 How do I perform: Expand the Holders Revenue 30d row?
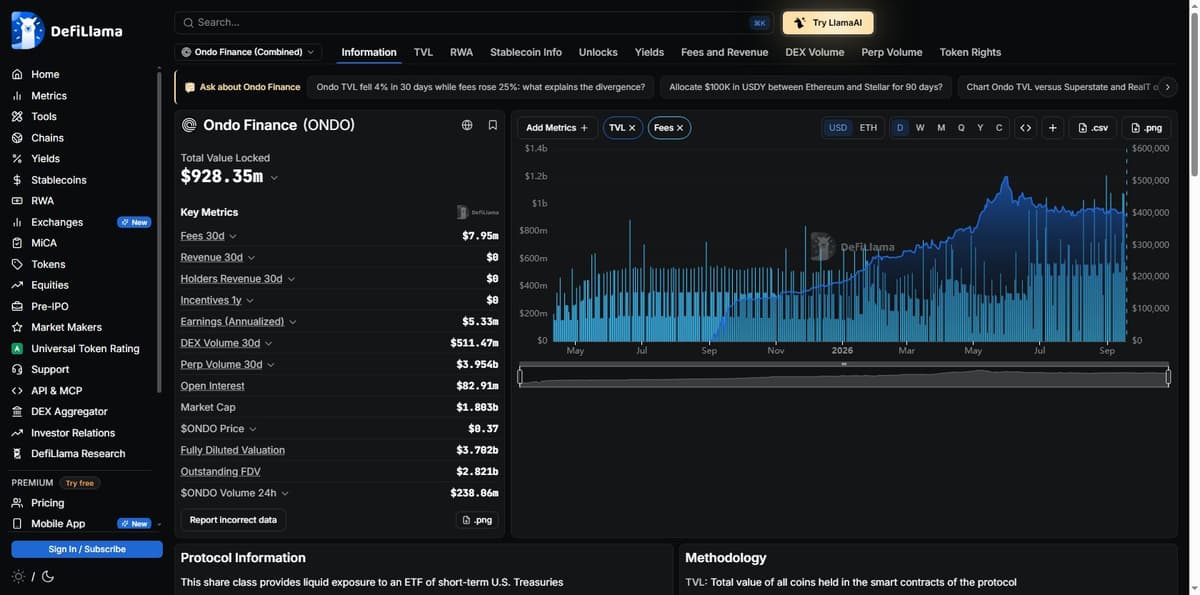click(291, 279)
